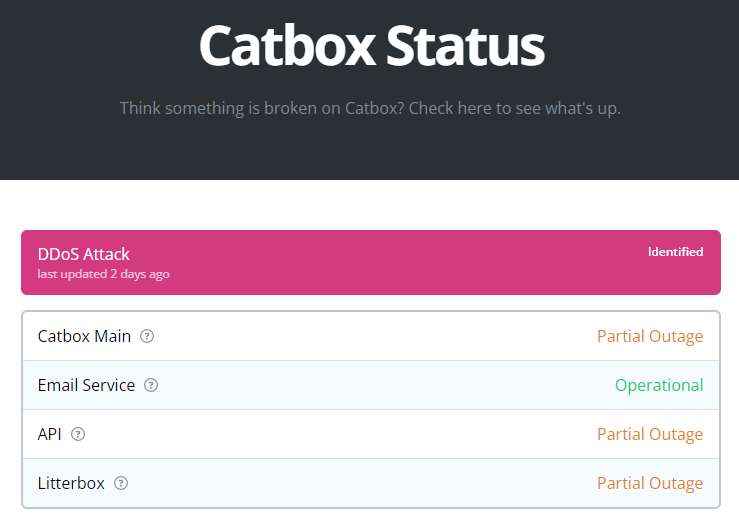Select the Identified incident status label

coord(675,252)
